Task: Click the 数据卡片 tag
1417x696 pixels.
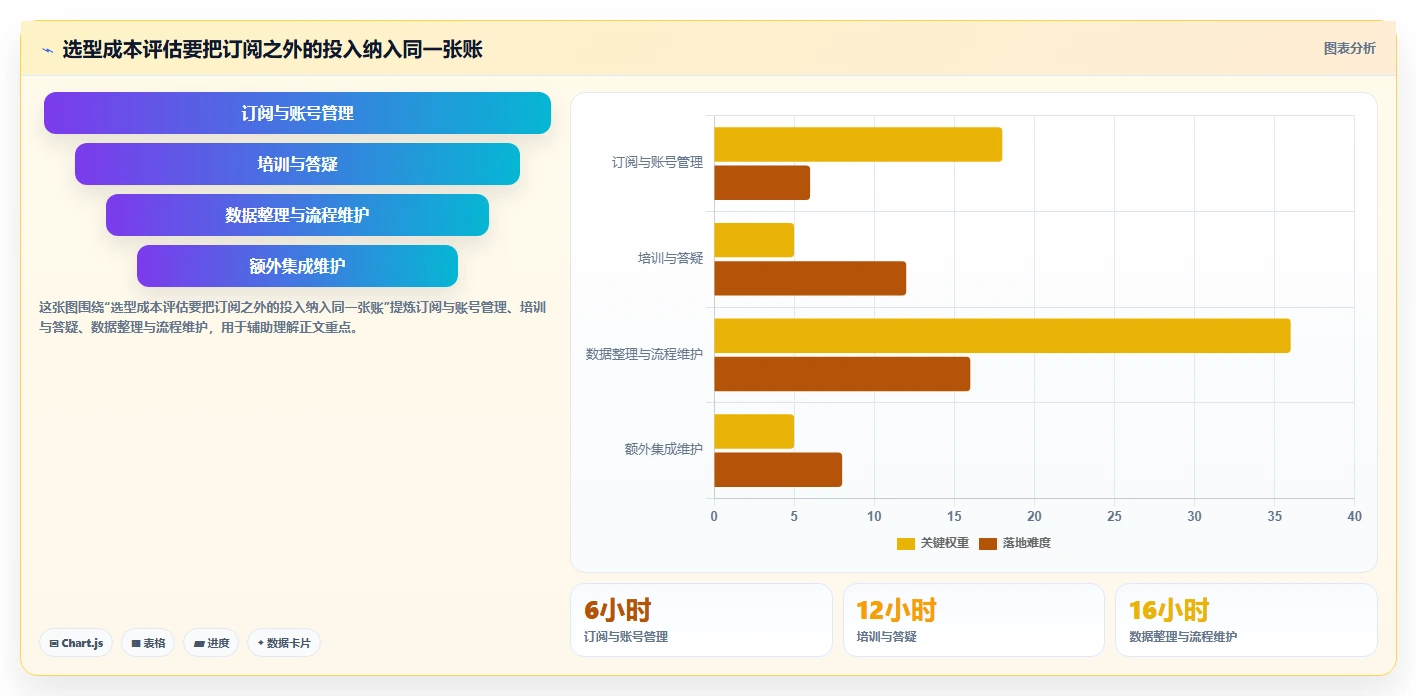Action: coord(284,643)
